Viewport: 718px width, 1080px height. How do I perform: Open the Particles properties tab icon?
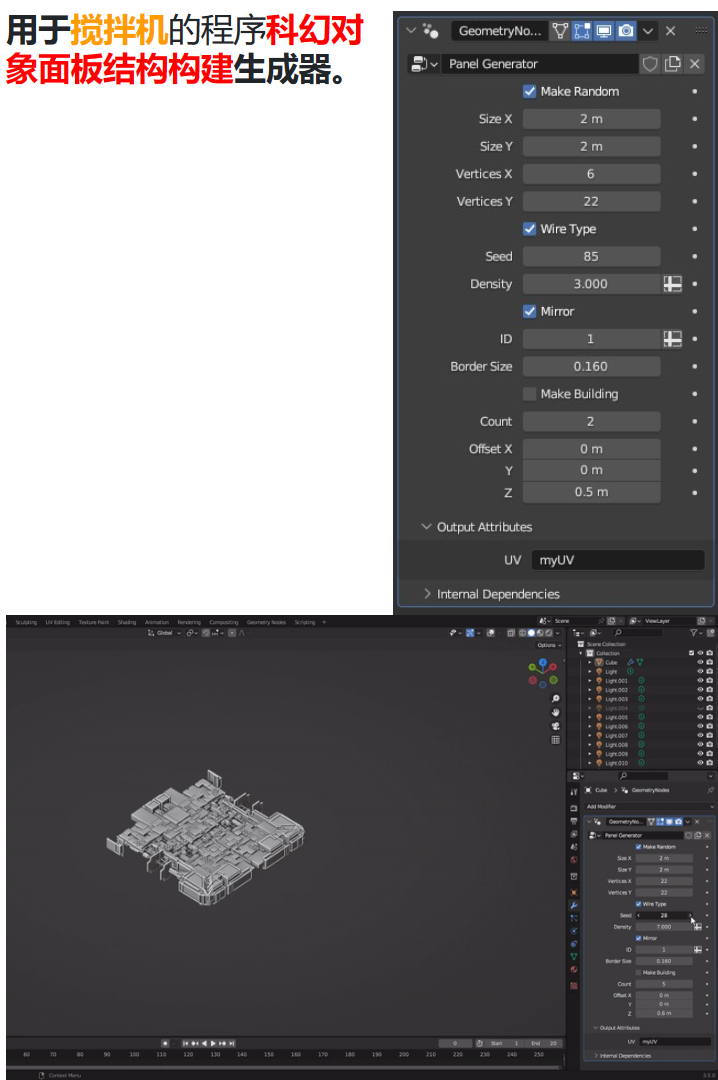(x=573, y=918)
